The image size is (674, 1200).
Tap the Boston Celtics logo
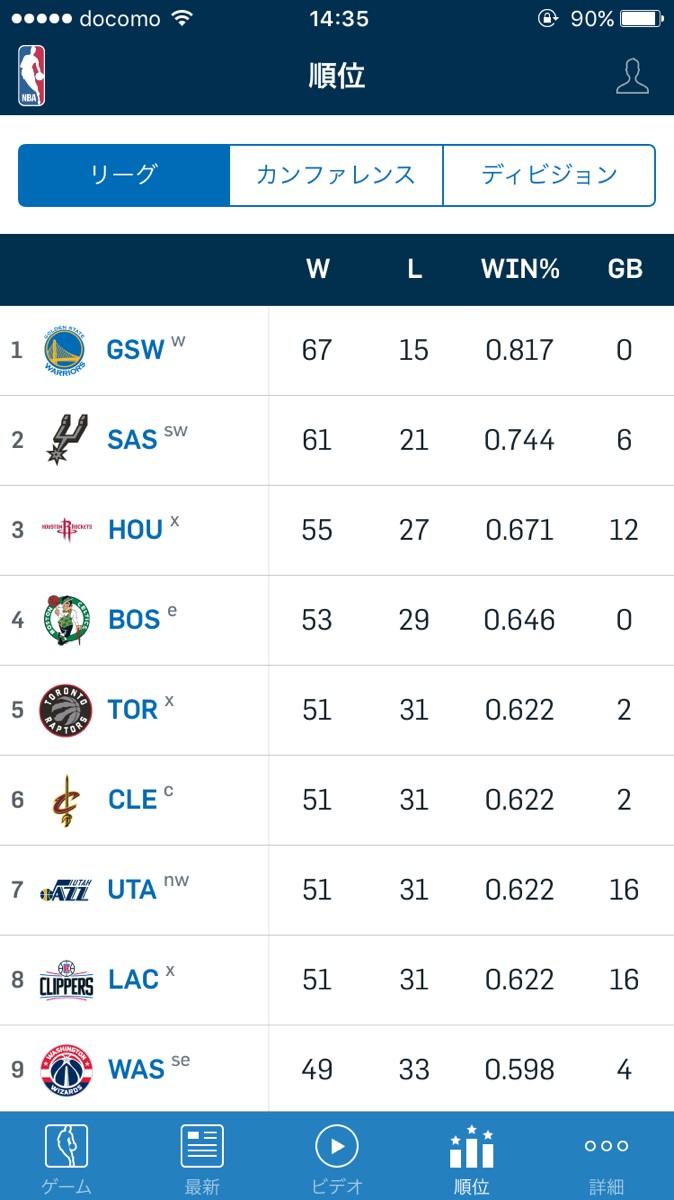pos(66,620)
